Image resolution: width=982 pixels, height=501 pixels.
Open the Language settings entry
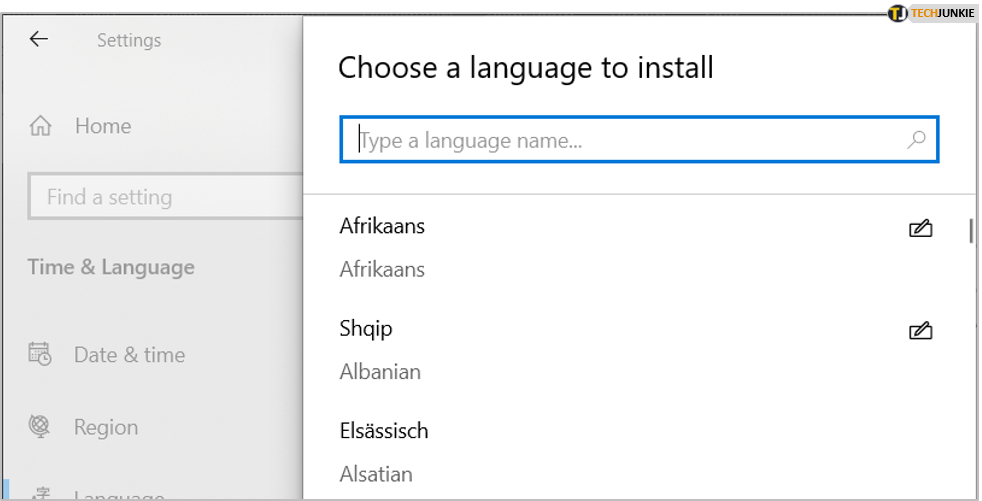[119, 494]
